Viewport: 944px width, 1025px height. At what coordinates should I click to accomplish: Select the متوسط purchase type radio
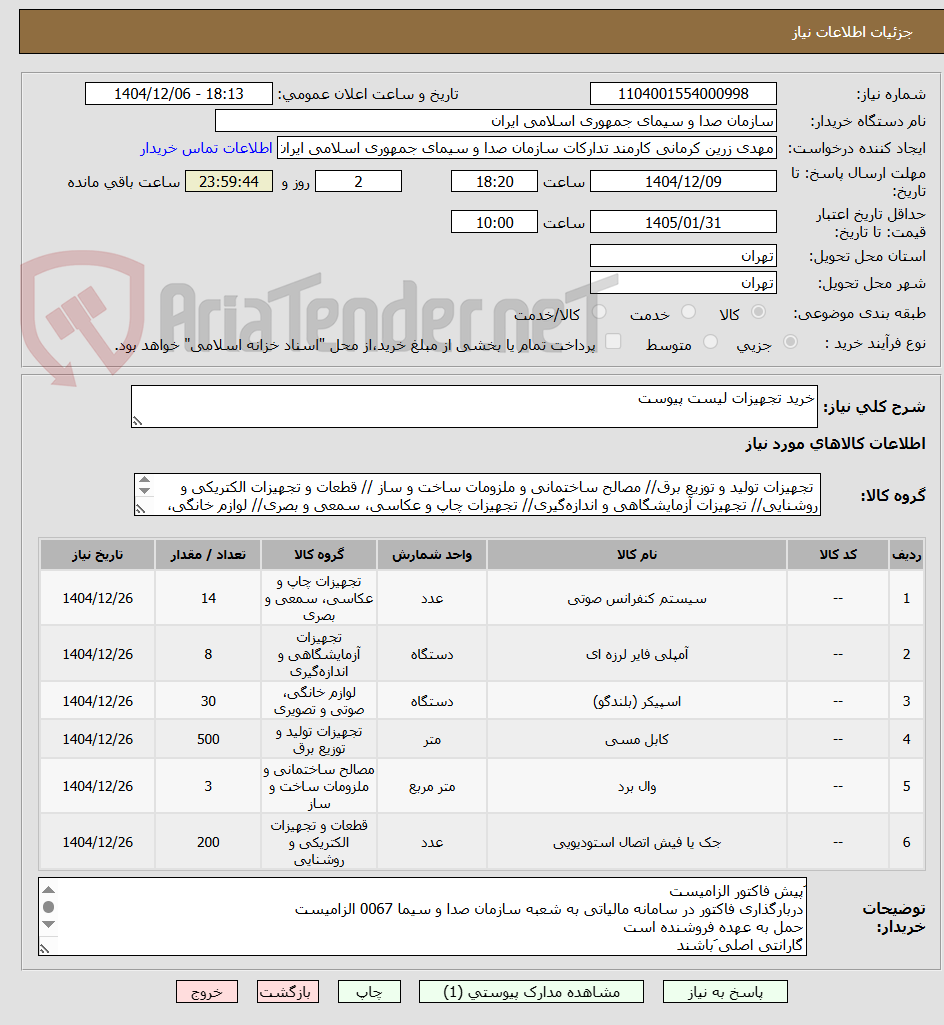click(x=710, y=342)
